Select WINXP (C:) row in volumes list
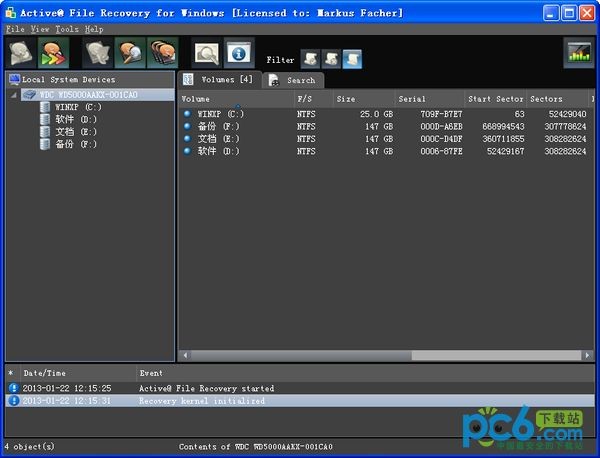Screen dimensions: 600x458 pyautogui.click(x=386, y=114)
